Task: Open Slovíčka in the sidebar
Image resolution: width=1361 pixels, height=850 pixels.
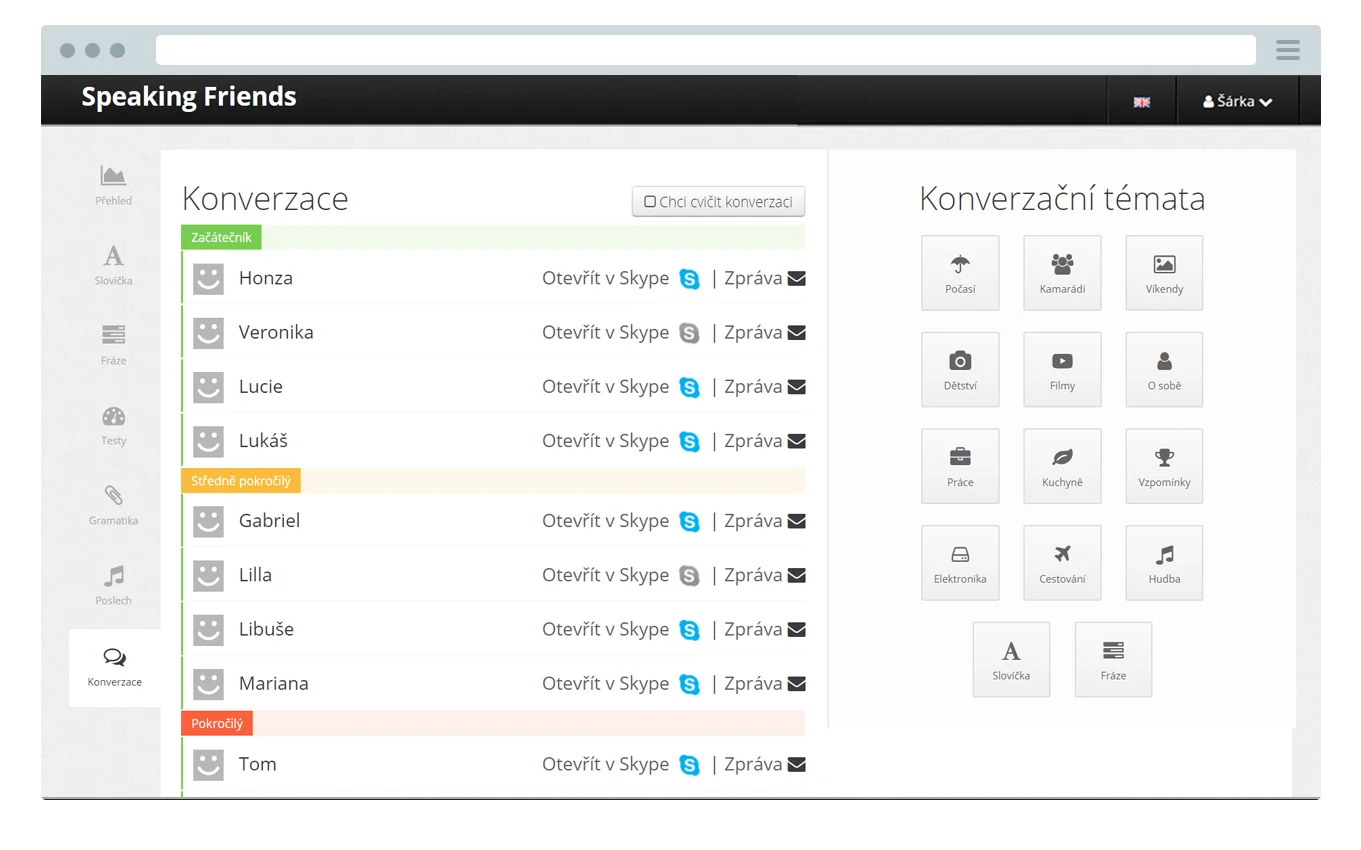Action: 114,265
